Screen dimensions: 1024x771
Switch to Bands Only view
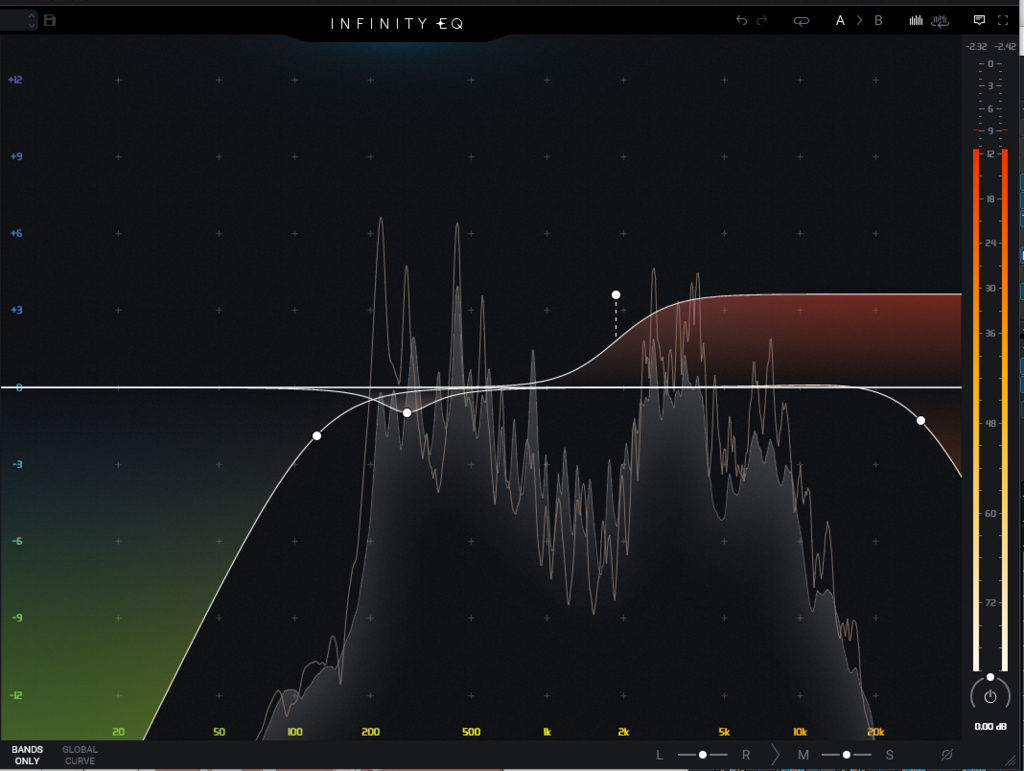pos(27,755)
